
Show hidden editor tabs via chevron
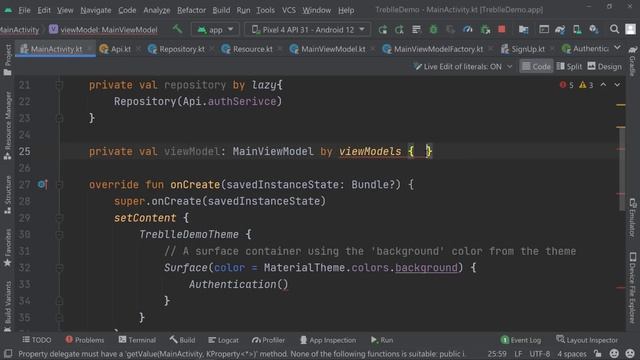coord(618,48)
